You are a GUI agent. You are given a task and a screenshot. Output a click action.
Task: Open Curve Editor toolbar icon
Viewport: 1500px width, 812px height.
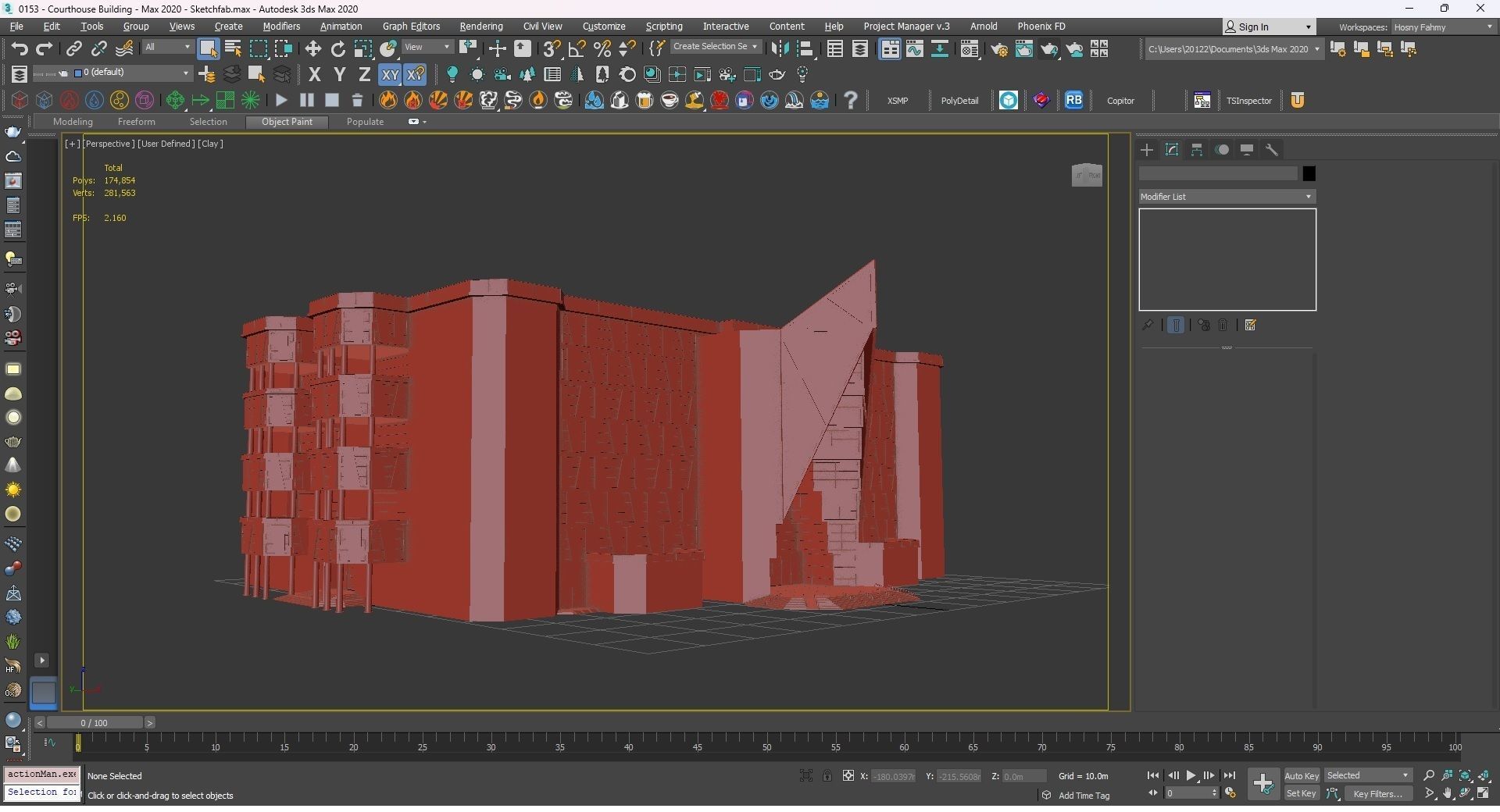click(914, 49)
